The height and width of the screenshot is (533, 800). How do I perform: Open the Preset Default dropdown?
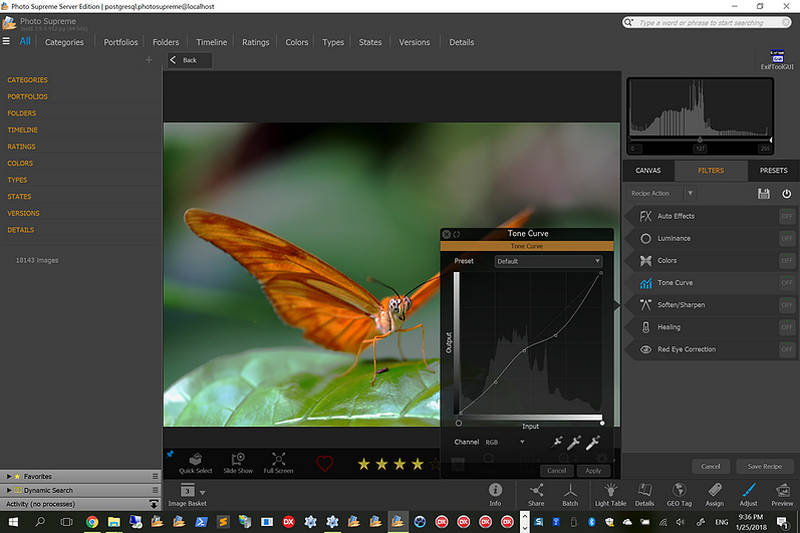point(548,261)
